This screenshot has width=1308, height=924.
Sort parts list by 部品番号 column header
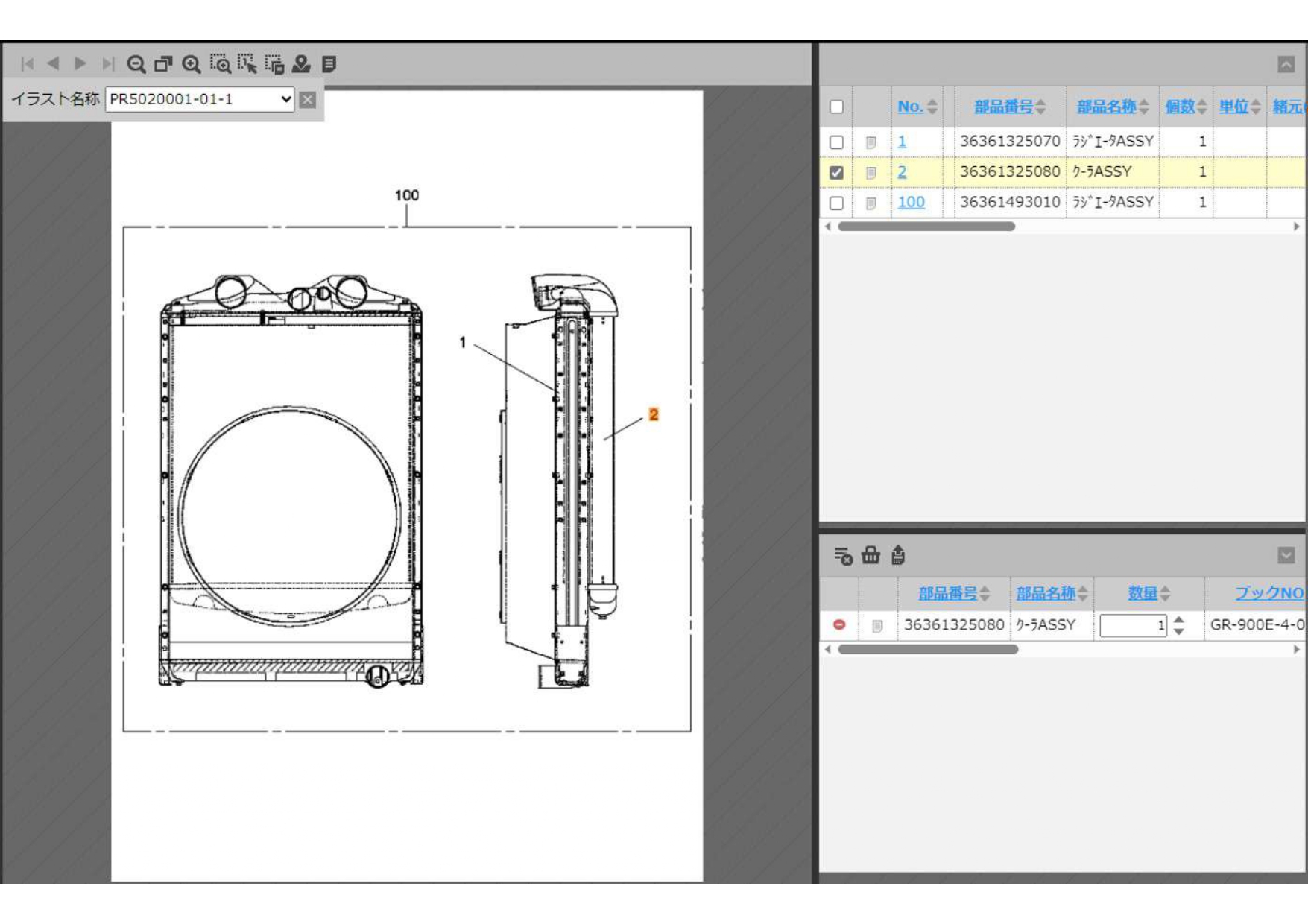tap(1003, 107)
